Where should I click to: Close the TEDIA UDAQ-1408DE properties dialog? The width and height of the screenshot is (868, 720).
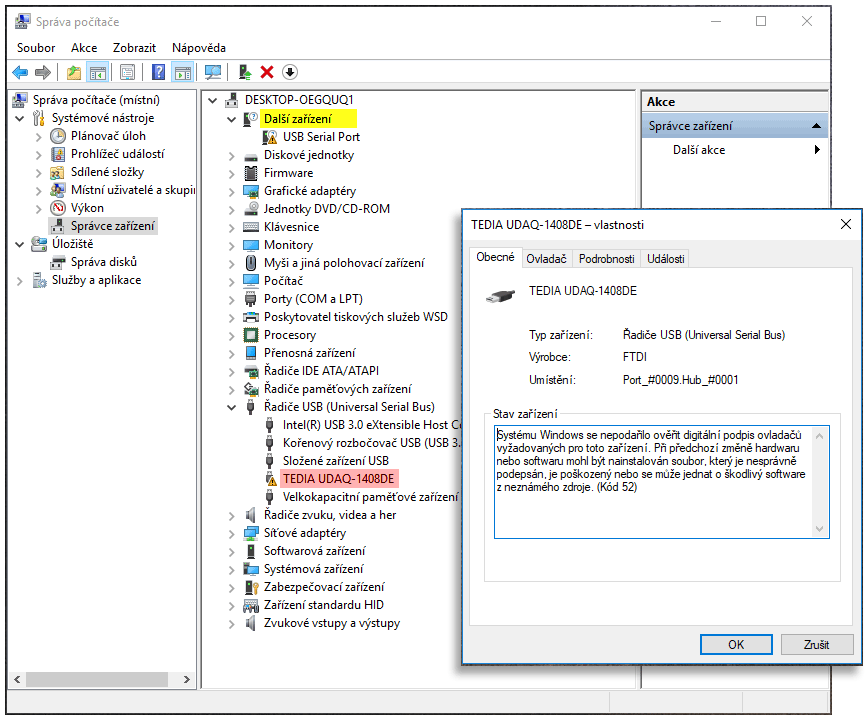pyautogui.click(x=846, y=224)
